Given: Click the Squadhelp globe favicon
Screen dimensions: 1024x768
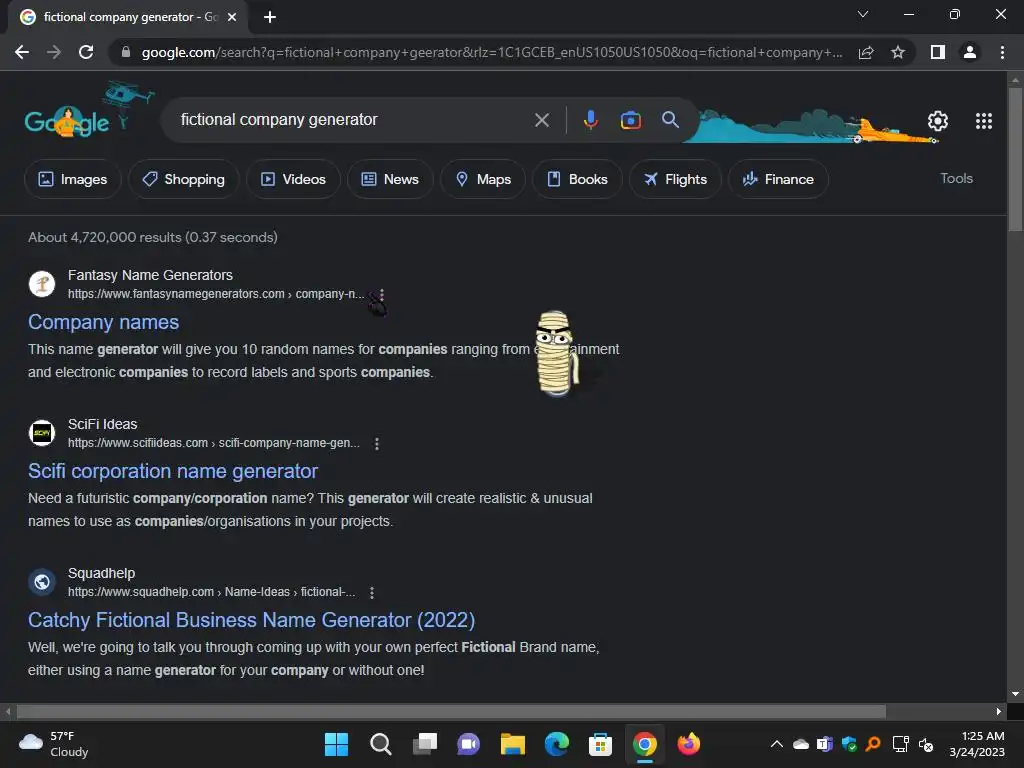Looking at the screenshot, I should (x=42, y=582).
